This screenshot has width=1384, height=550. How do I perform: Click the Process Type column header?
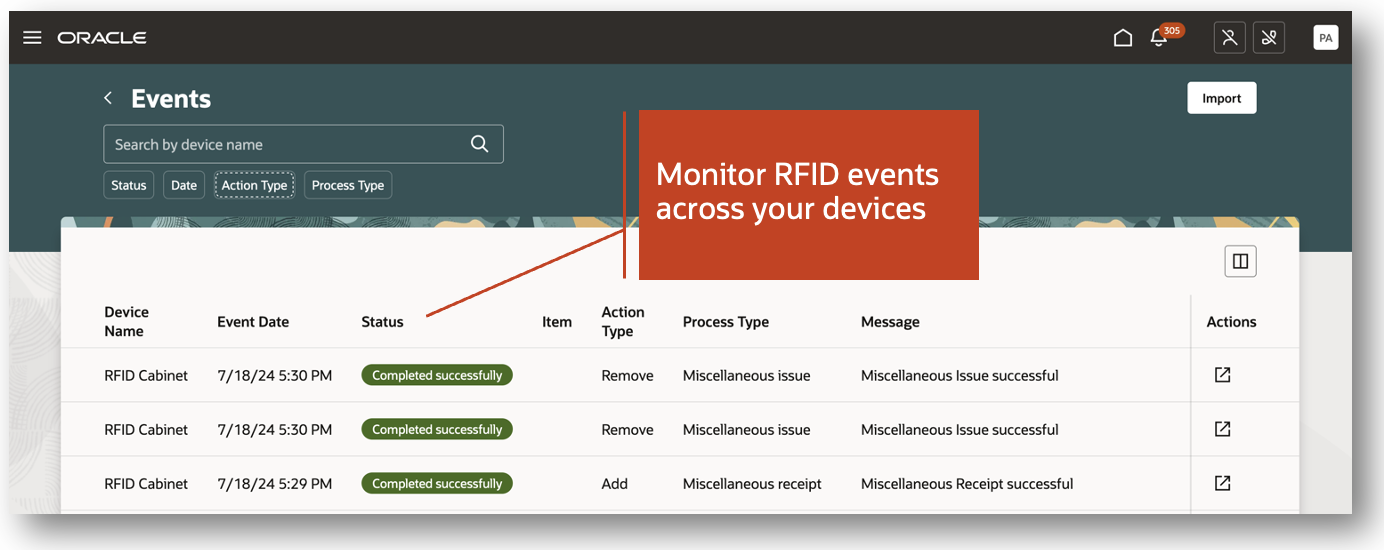(726, 322)
